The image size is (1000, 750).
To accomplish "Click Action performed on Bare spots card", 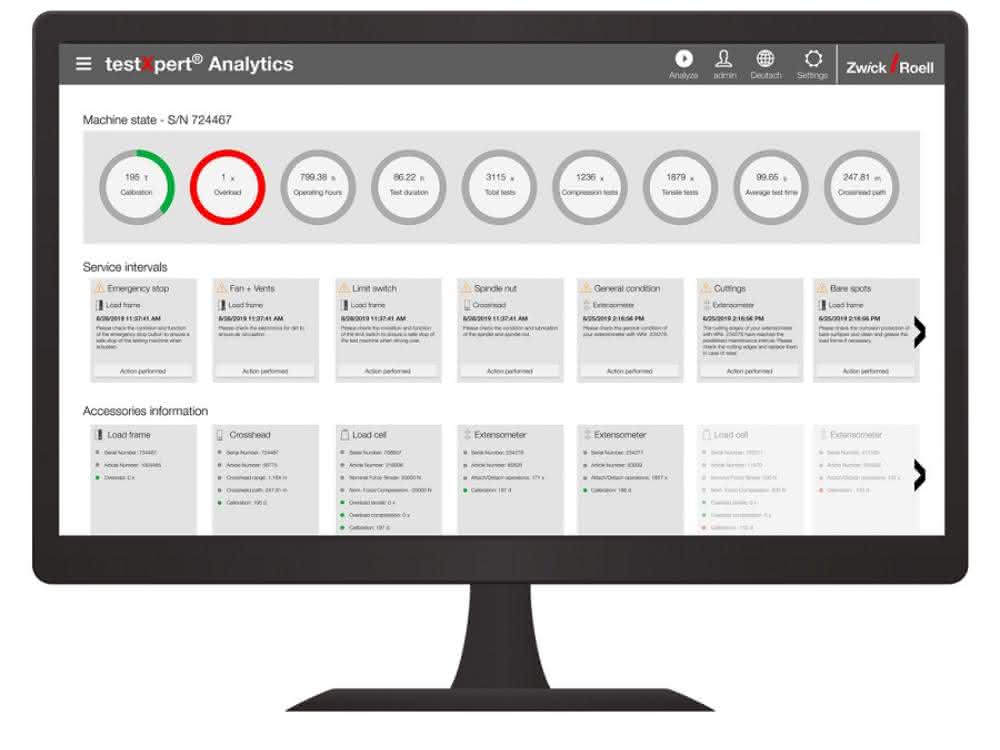I will pos(865,371).
